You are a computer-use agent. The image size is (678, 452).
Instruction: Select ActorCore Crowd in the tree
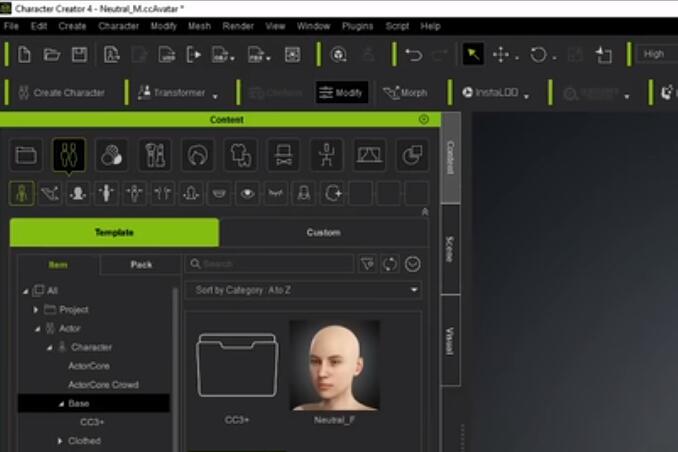coord(103,385)
